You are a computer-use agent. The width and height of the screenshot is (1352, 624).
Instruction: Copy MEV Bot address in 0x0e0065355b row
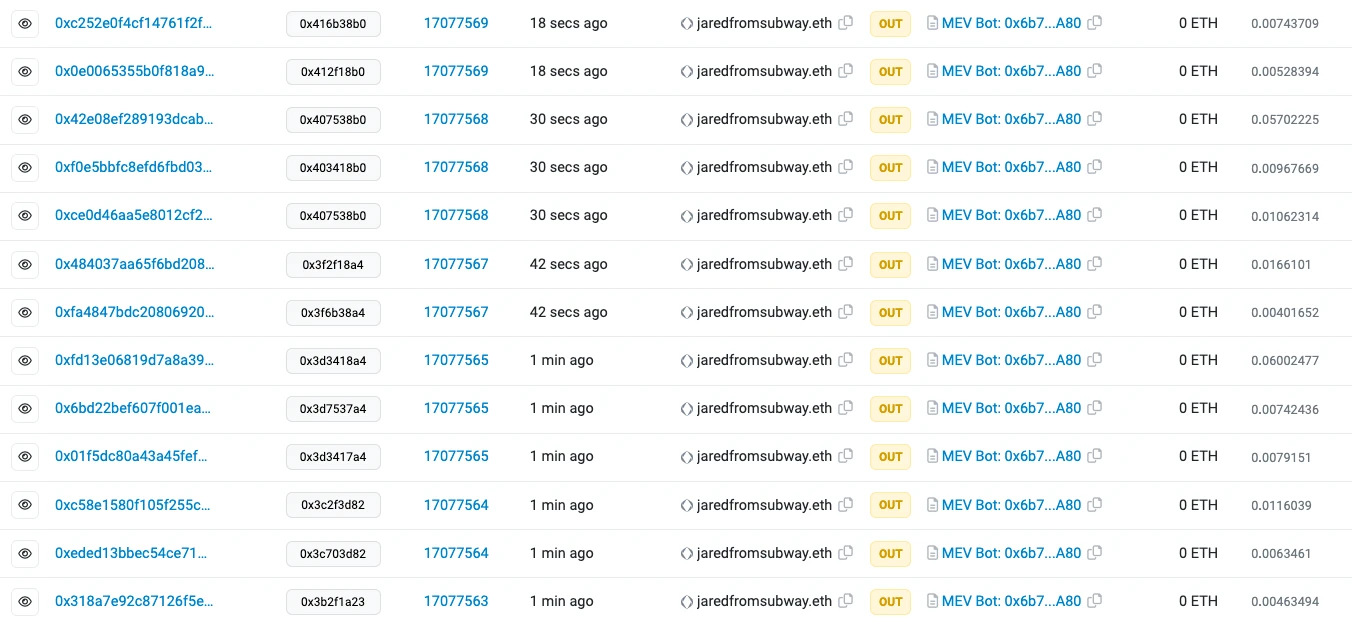pos(1095,71)
